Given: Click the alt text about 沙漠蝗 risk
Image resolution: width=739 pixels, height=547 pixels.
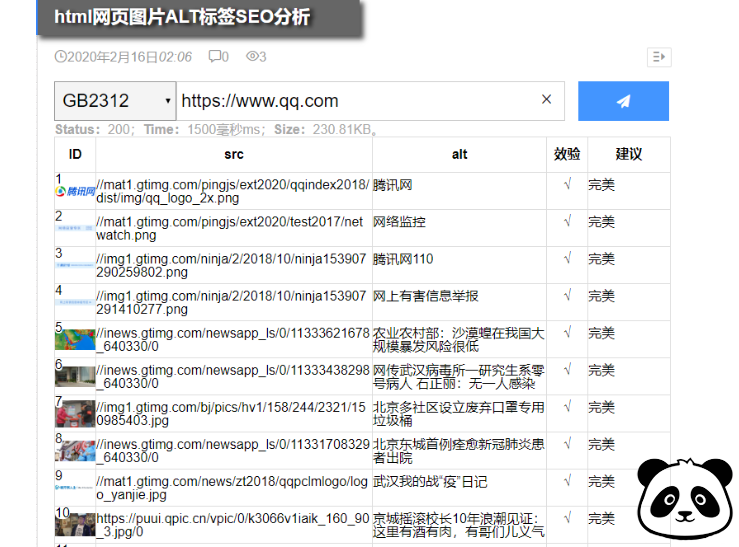Looking at the screenshot, I should 459,340.
